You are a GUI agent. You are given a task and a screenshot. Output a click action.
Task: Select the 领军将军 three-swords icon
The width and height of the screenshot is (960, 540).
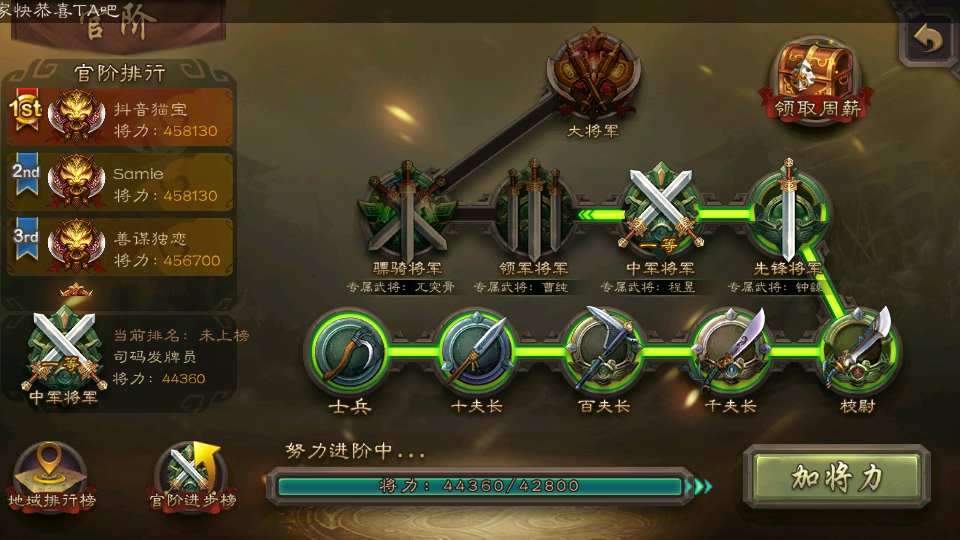click(534, 209)
